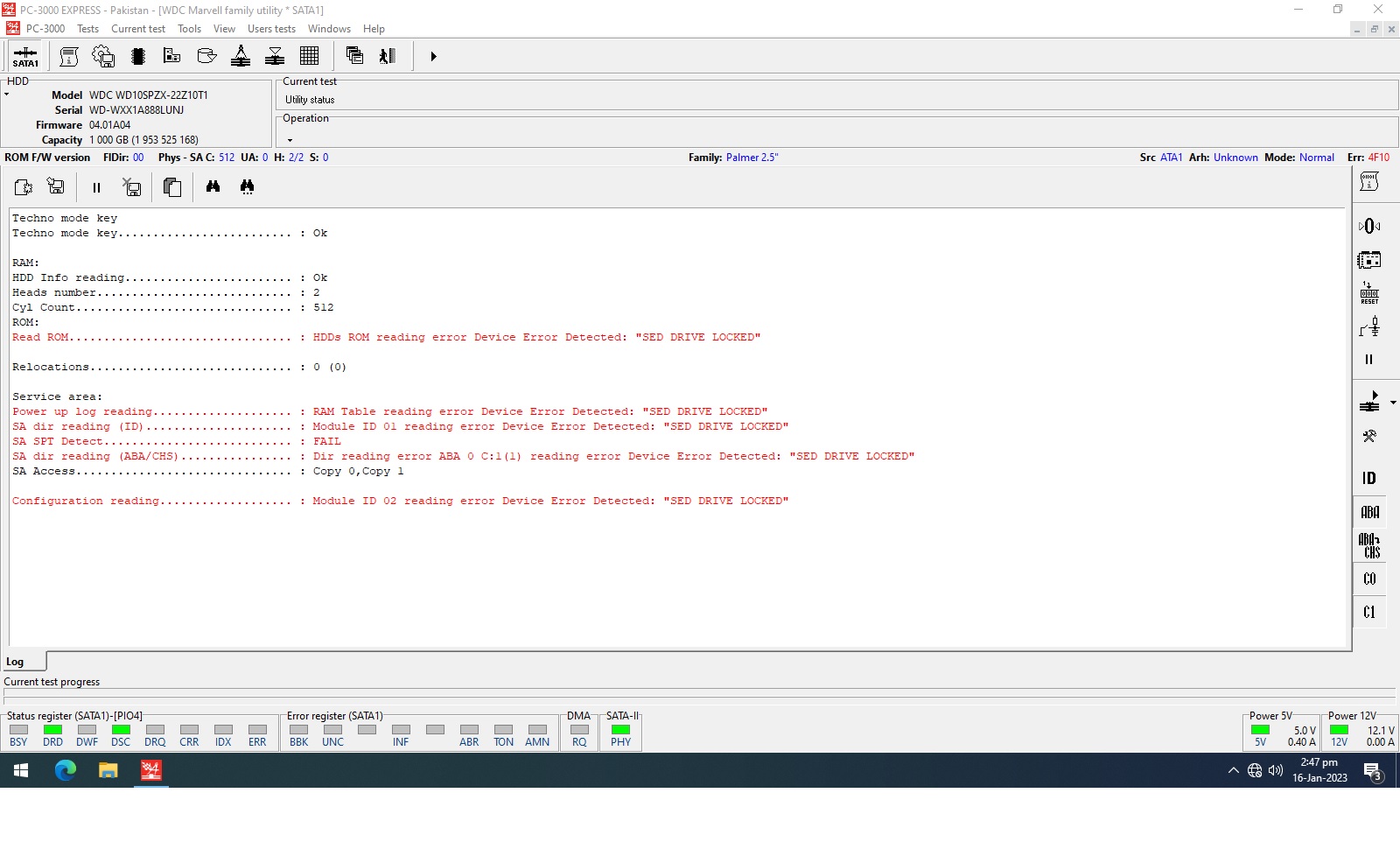Image resolution: width=1400 pixels, height=849 pixels.
Task: Click the play arrow in the main toolbar
Action: pos(433,57)
